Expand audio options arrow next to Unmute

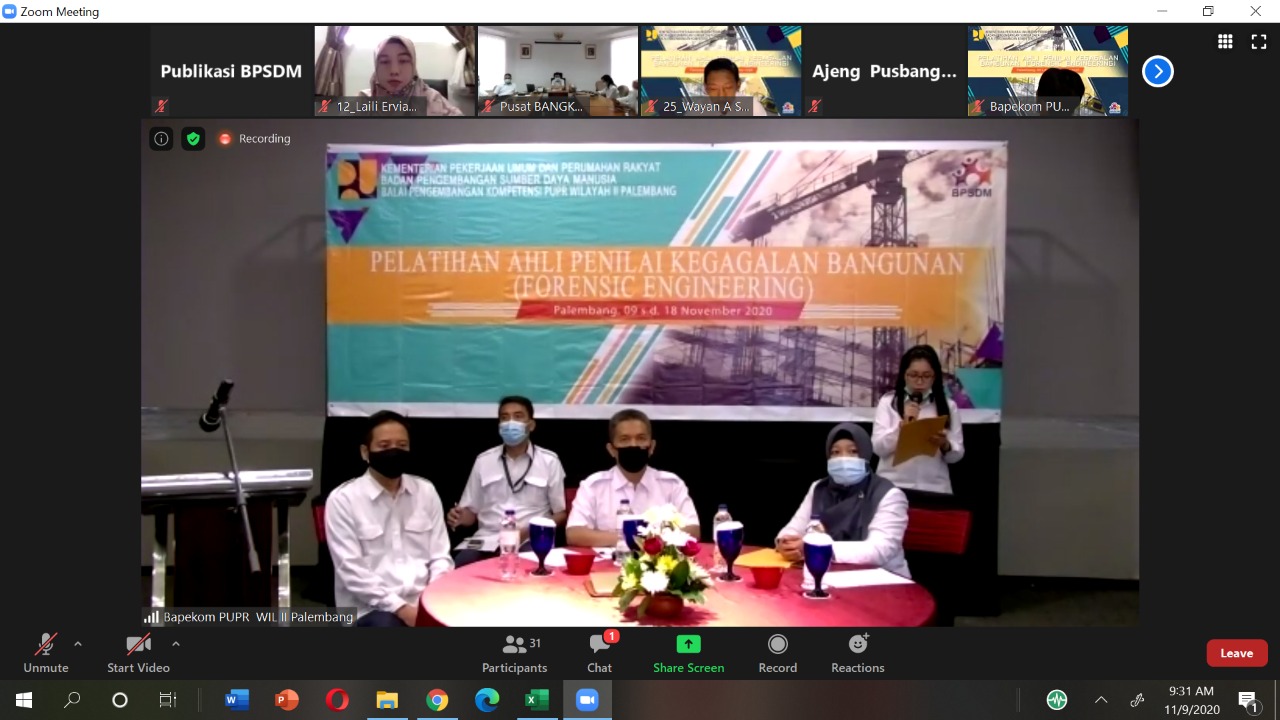point(78,644)
